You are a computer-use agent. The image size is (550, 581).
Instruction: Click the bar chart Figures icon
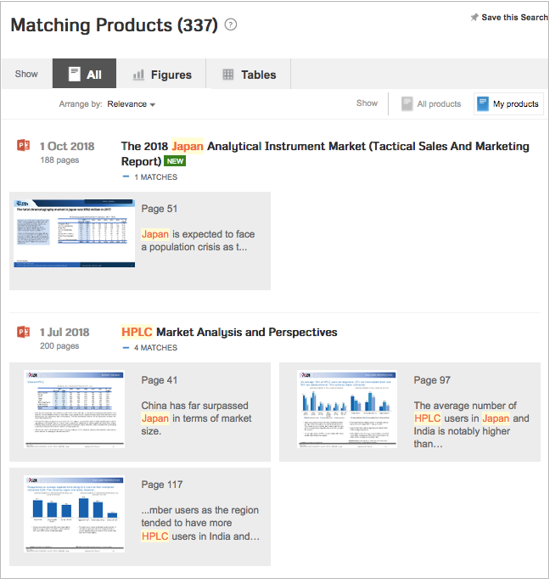138,74
